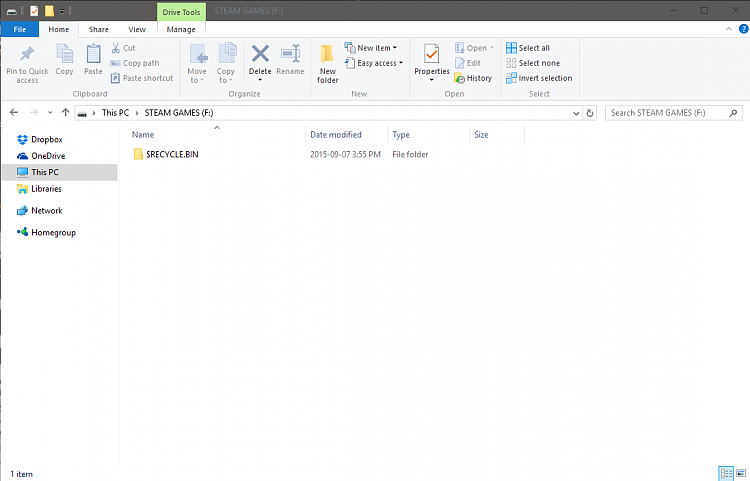The height and width of the screenshot is (481, 750).
Task: Click the Paste clipboard icon
Action: coord(93,54)
